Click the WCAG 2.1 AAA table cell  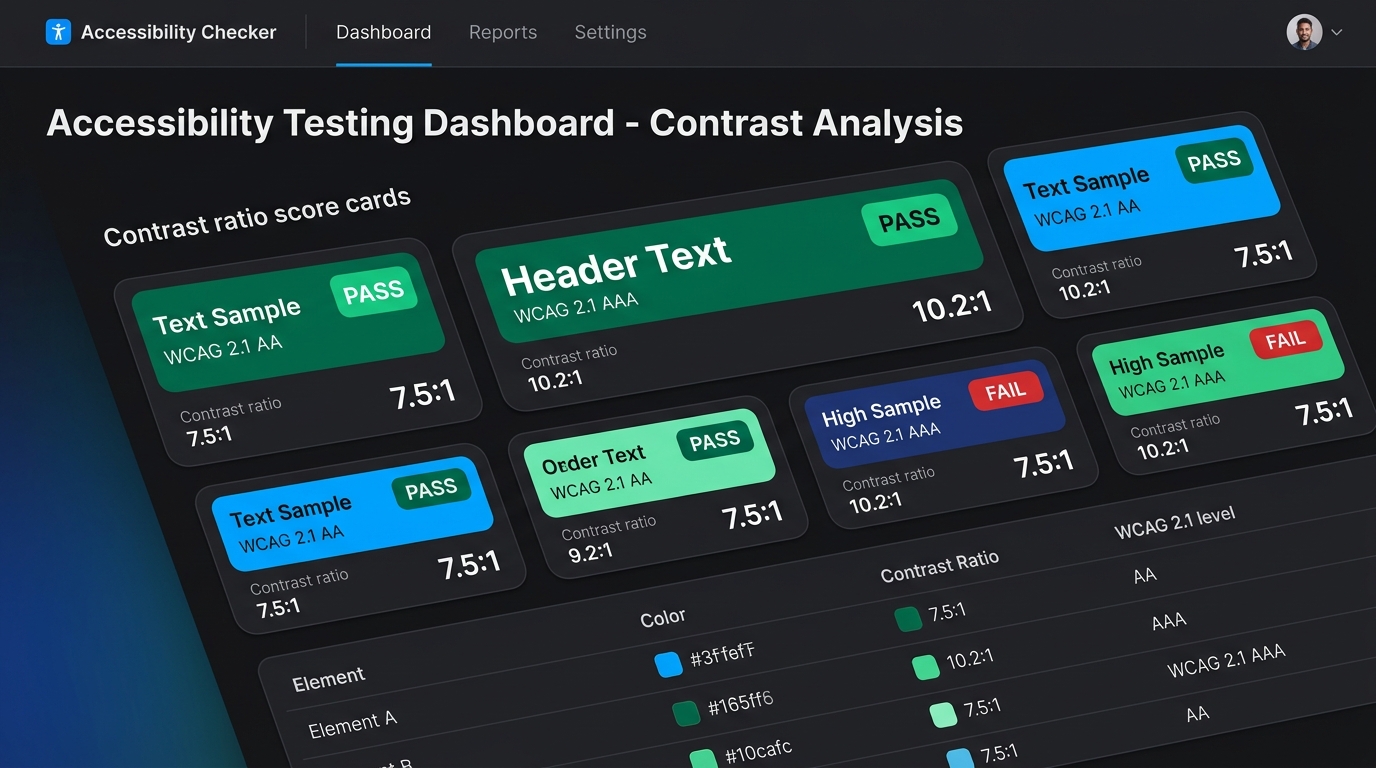click(1226, 661)
